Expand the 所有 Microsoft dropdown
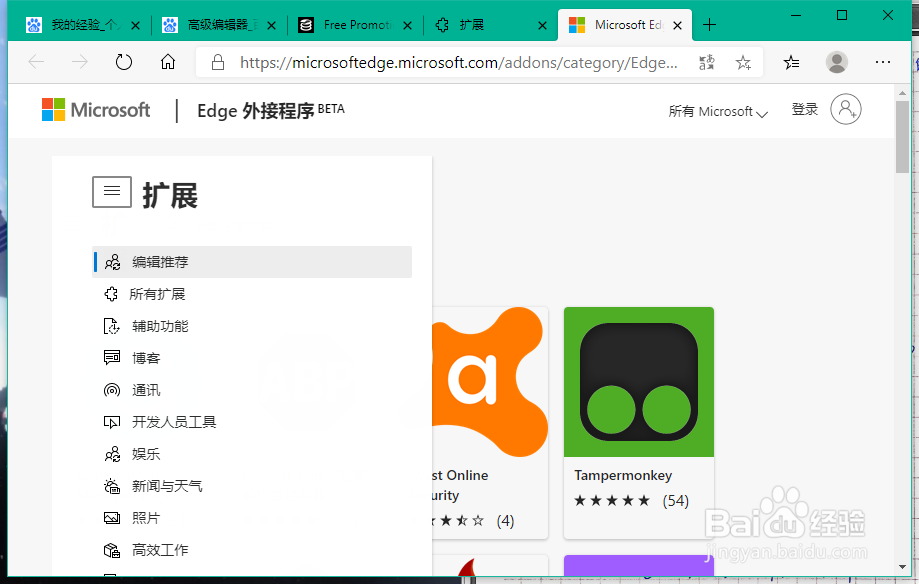 click(x=718, y=111)
